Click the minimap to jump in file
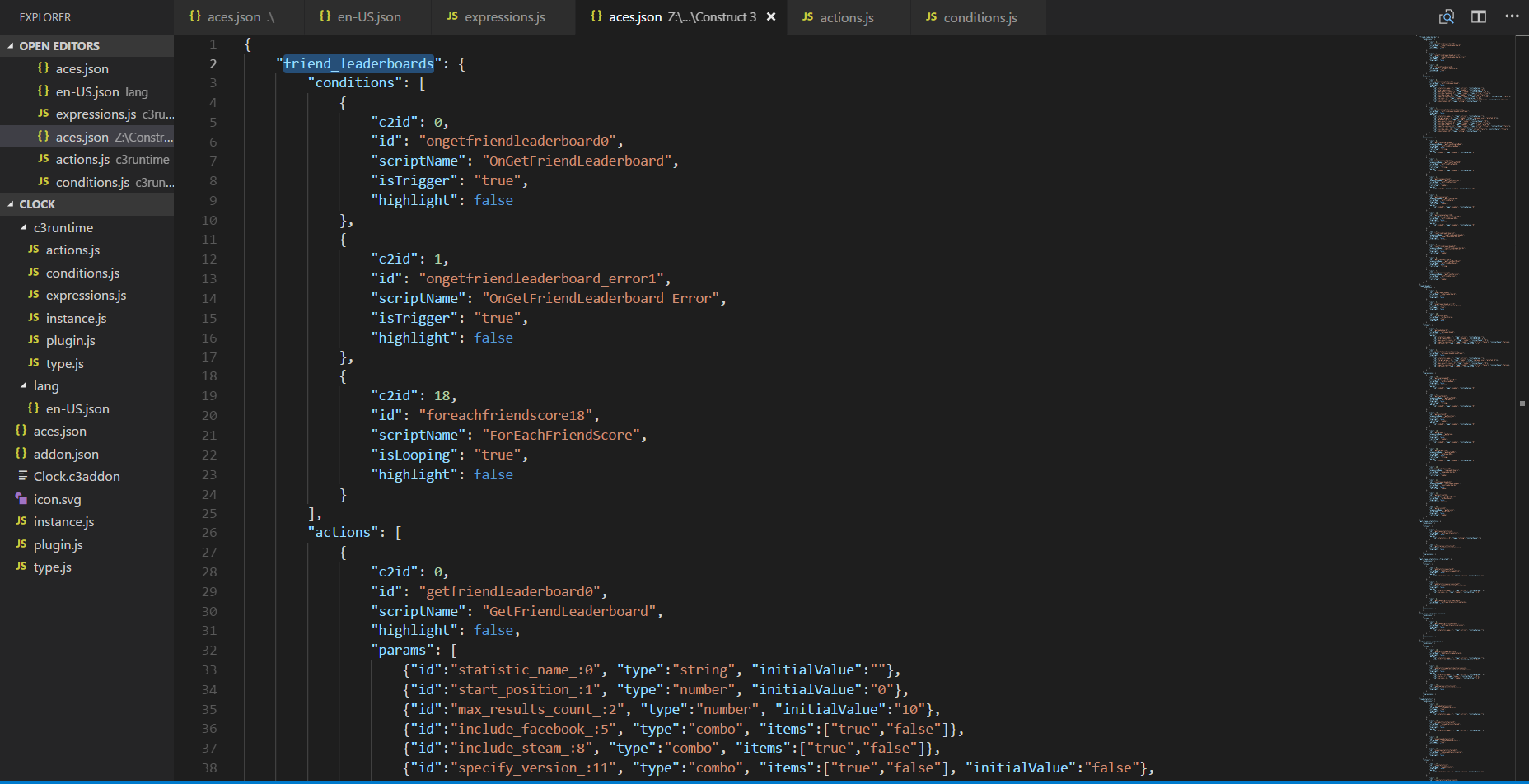Image resolution: width=1529 pixels, height=784 pixels. tap(1466, 329)
